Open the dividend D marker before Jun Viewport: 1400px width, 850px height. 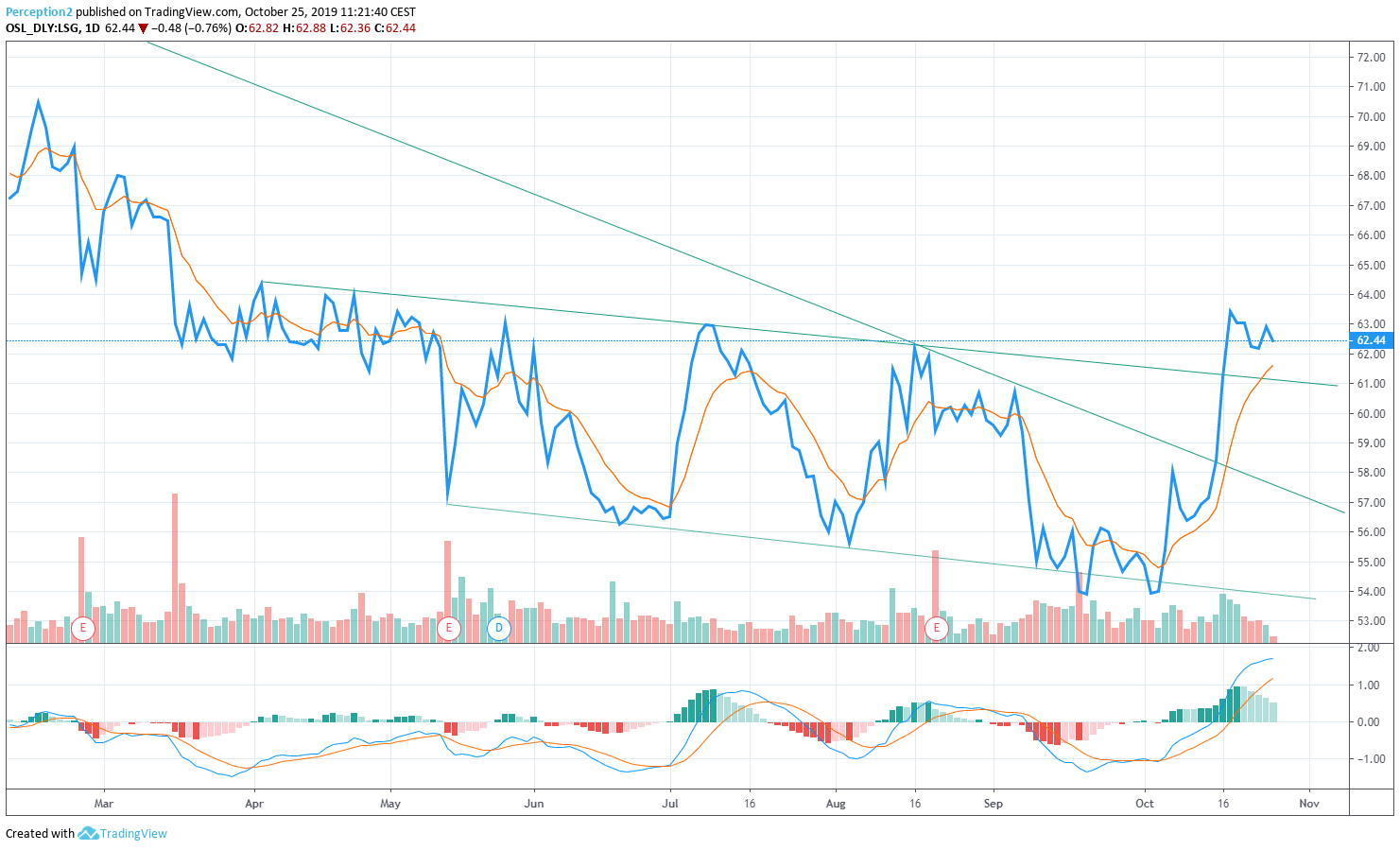click(x=499, y=628)
